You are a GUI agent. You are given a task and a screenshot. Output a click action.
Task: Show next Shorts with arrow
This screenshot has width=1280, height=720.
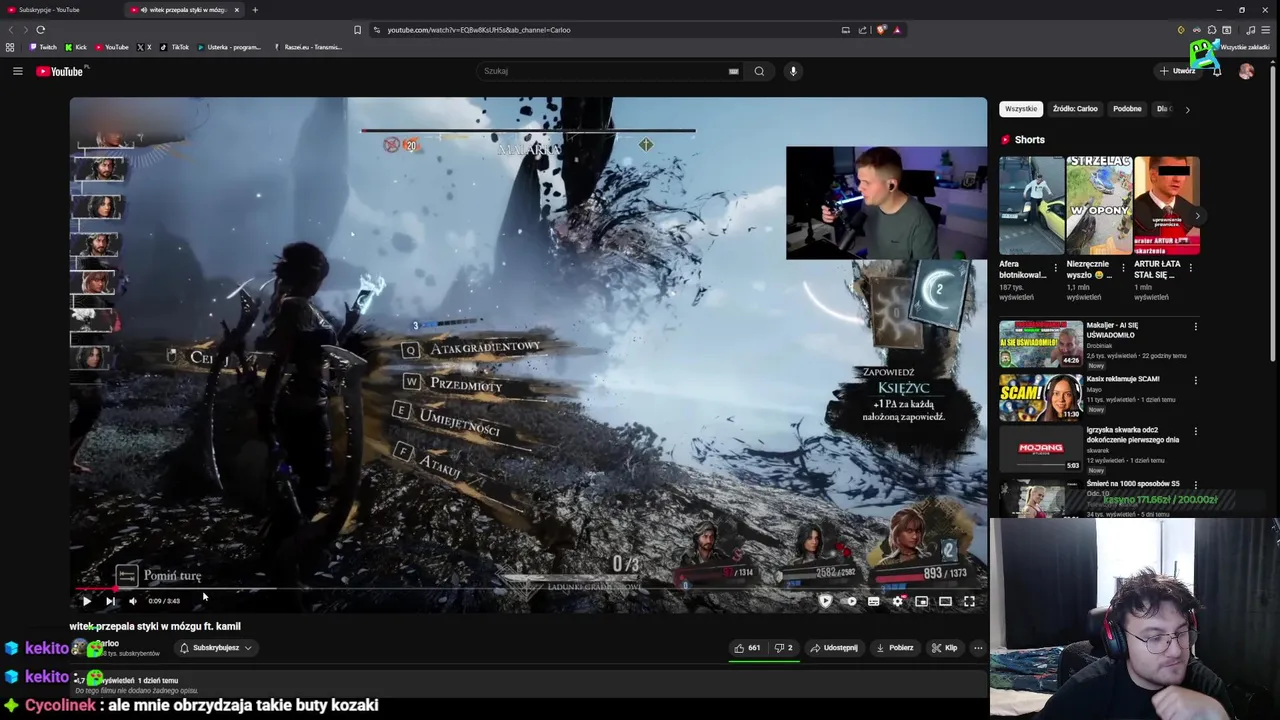1197,216
